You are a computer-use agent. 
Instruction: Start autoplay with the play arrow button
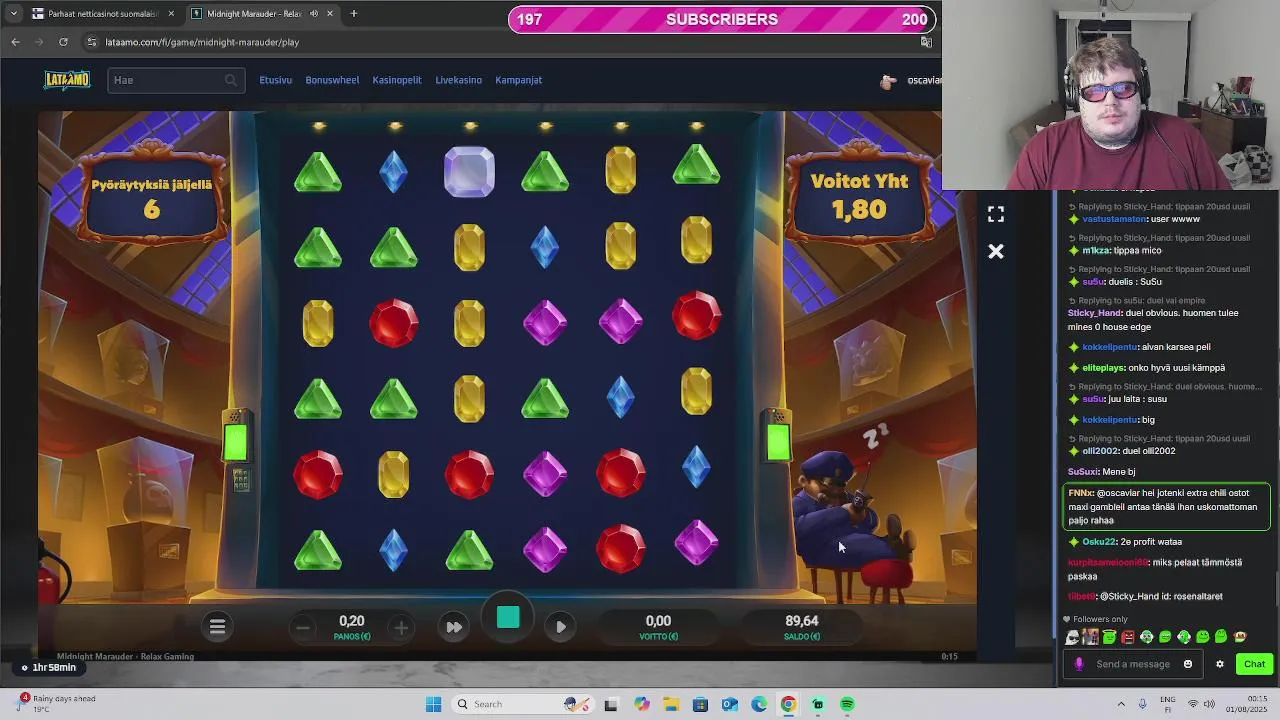[561, 627]
